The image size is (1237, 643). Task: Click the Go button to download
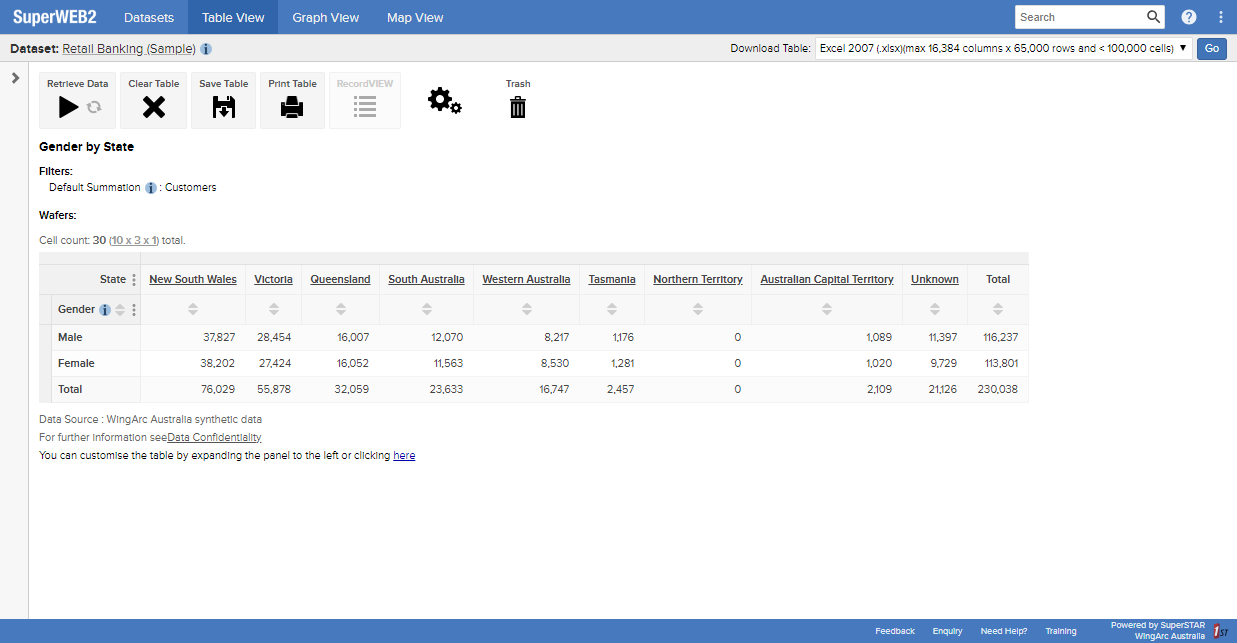[1211, 48]
